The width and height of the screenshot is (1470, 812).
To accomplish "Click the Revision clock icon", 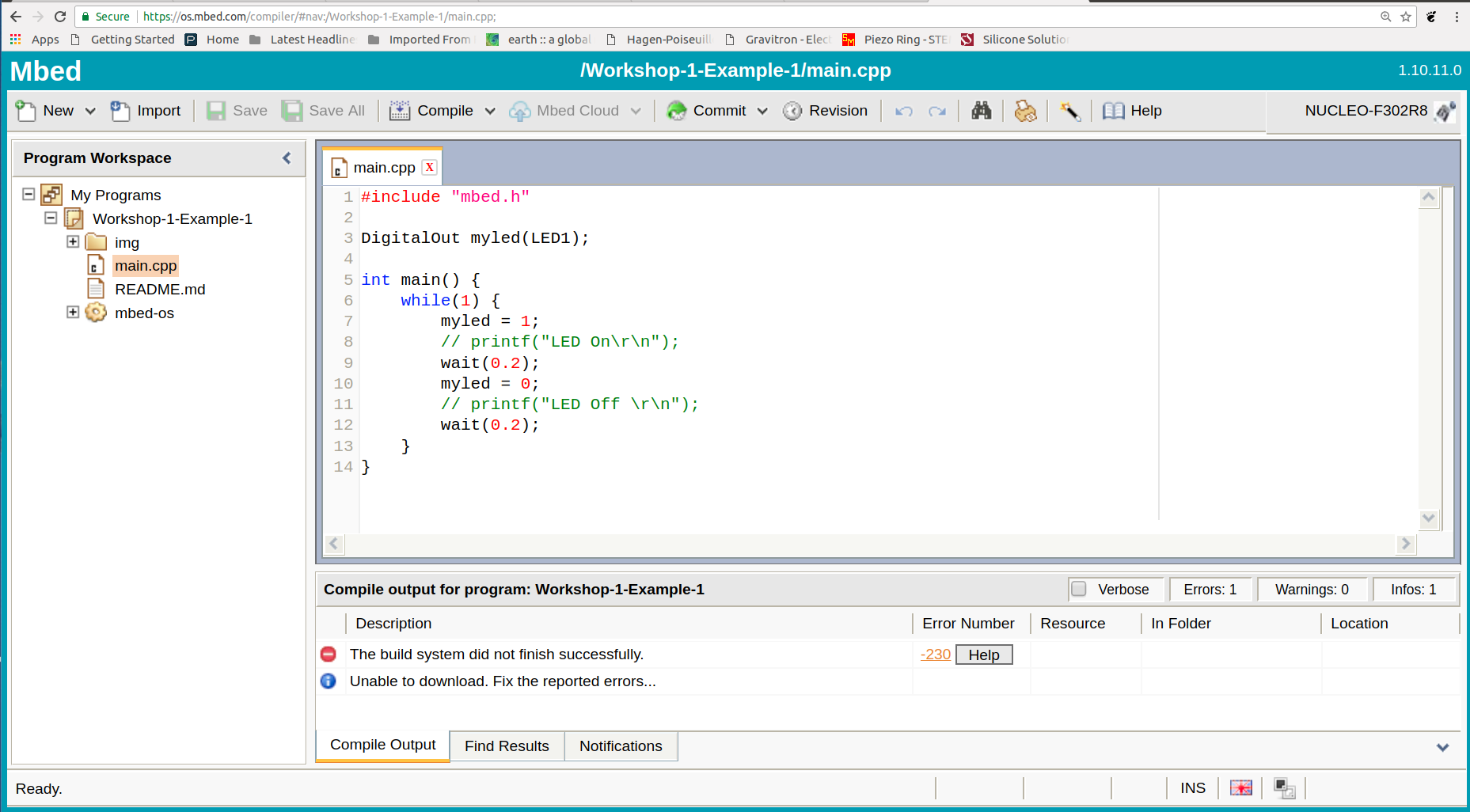I will point(792,111).
